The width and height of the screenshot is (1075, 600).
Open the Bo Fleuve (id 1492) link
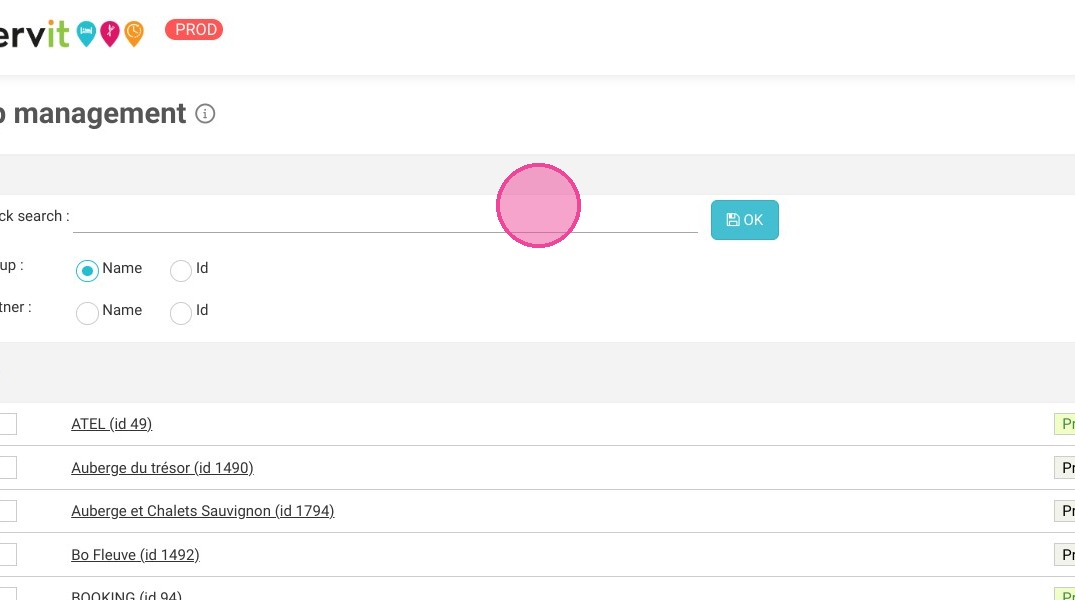click(x=135, y=555)
